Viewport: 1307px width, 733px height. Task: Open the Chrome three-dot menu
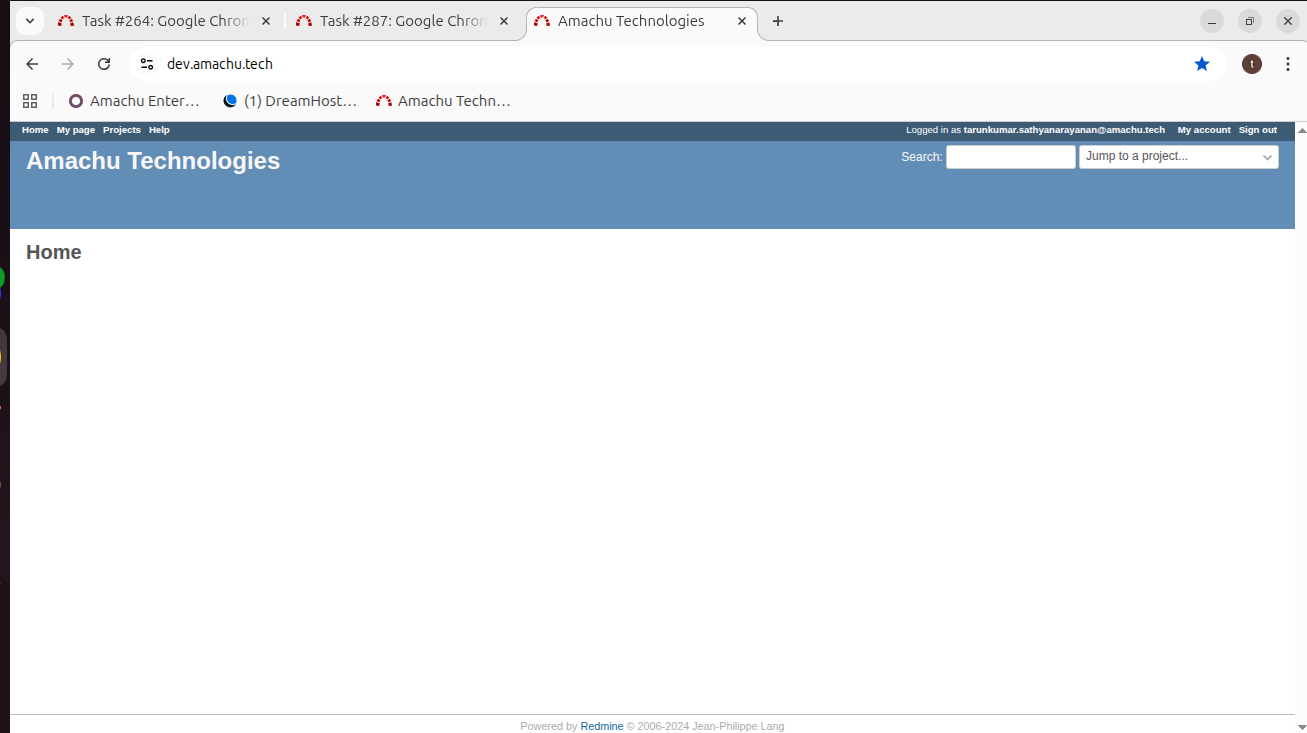point(1287,64)
